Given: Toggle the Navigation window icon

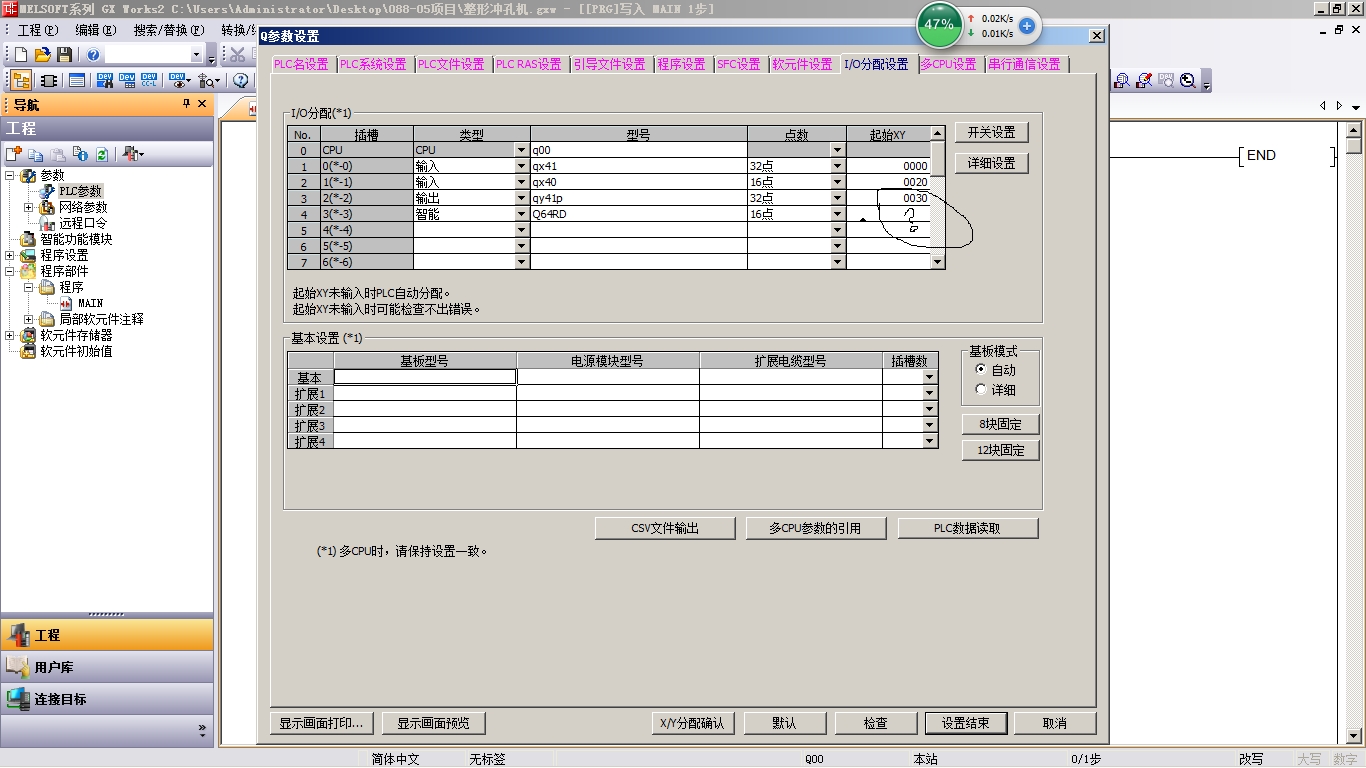Looking at the screenshot, I should click(21, 80).
